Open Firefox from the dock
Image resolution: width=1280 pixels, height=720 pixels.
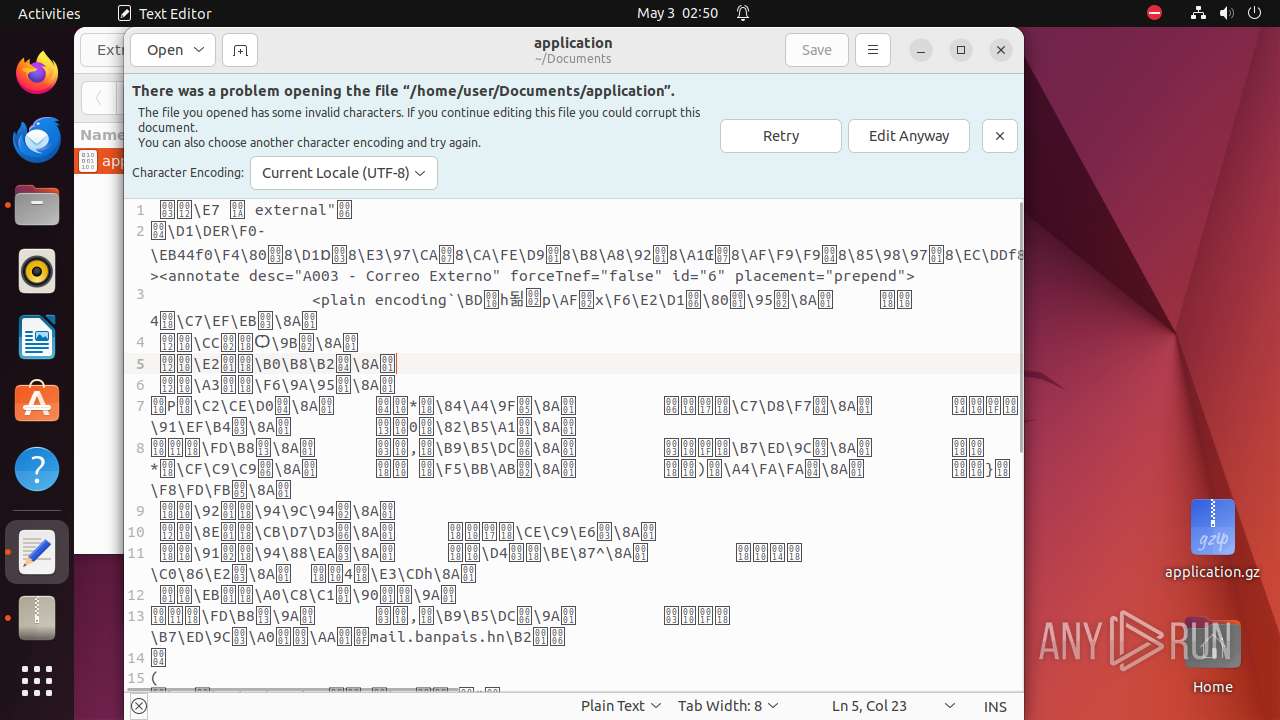pos(37,73)
